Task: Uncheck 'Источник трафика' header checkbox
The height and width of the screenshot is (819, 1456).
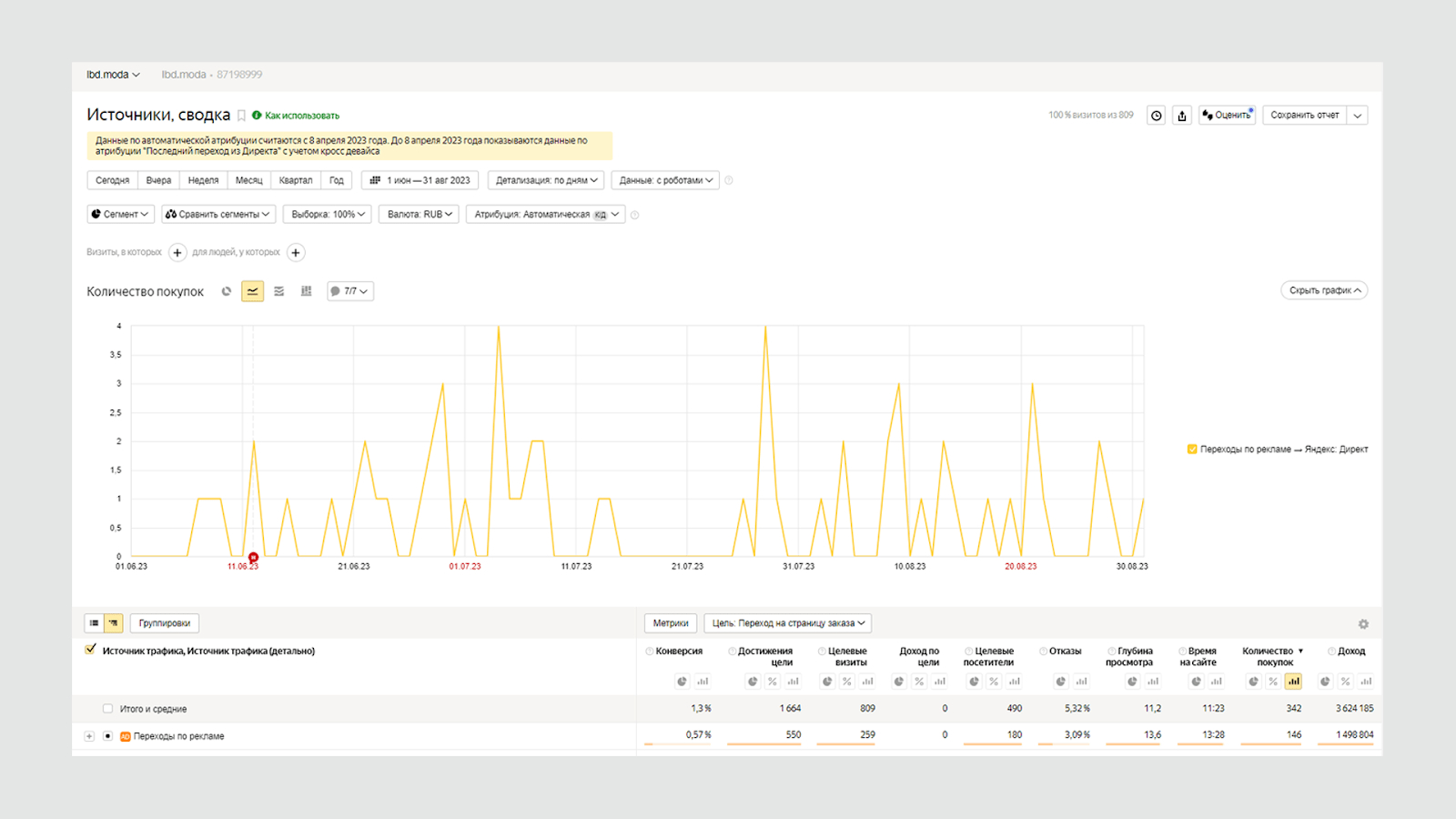Action: pyautogui.click(x=91, y=650)
